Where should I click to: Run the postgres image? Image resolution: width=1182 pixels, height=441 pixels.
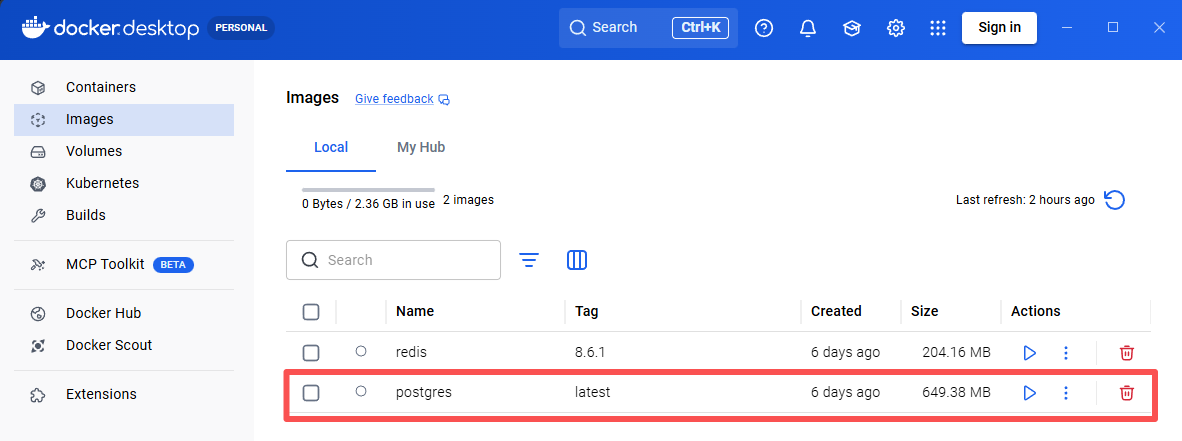coord(1030,392)
